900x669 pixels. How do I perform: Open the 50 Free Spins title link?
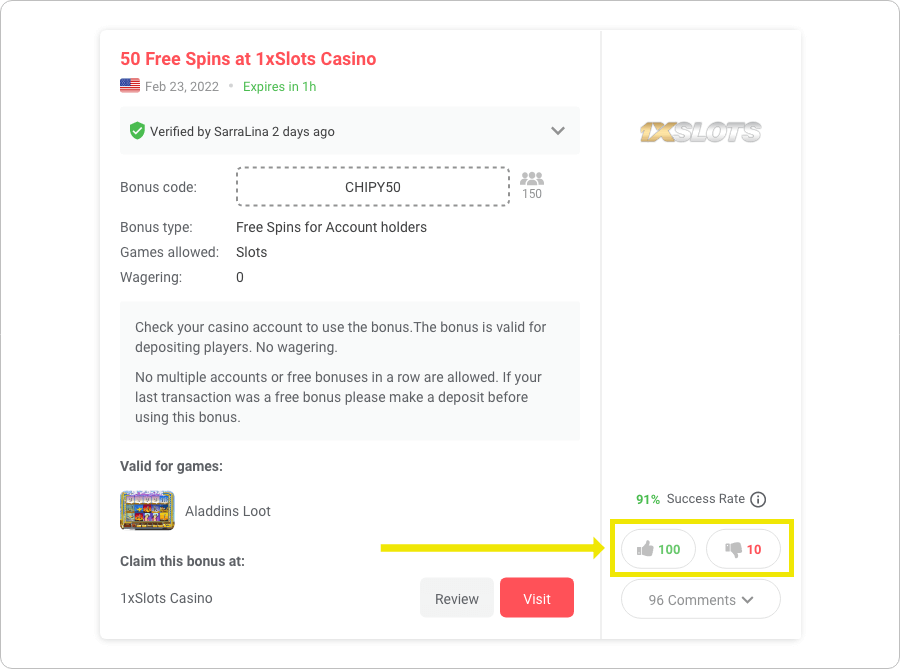tap(248, 59)
